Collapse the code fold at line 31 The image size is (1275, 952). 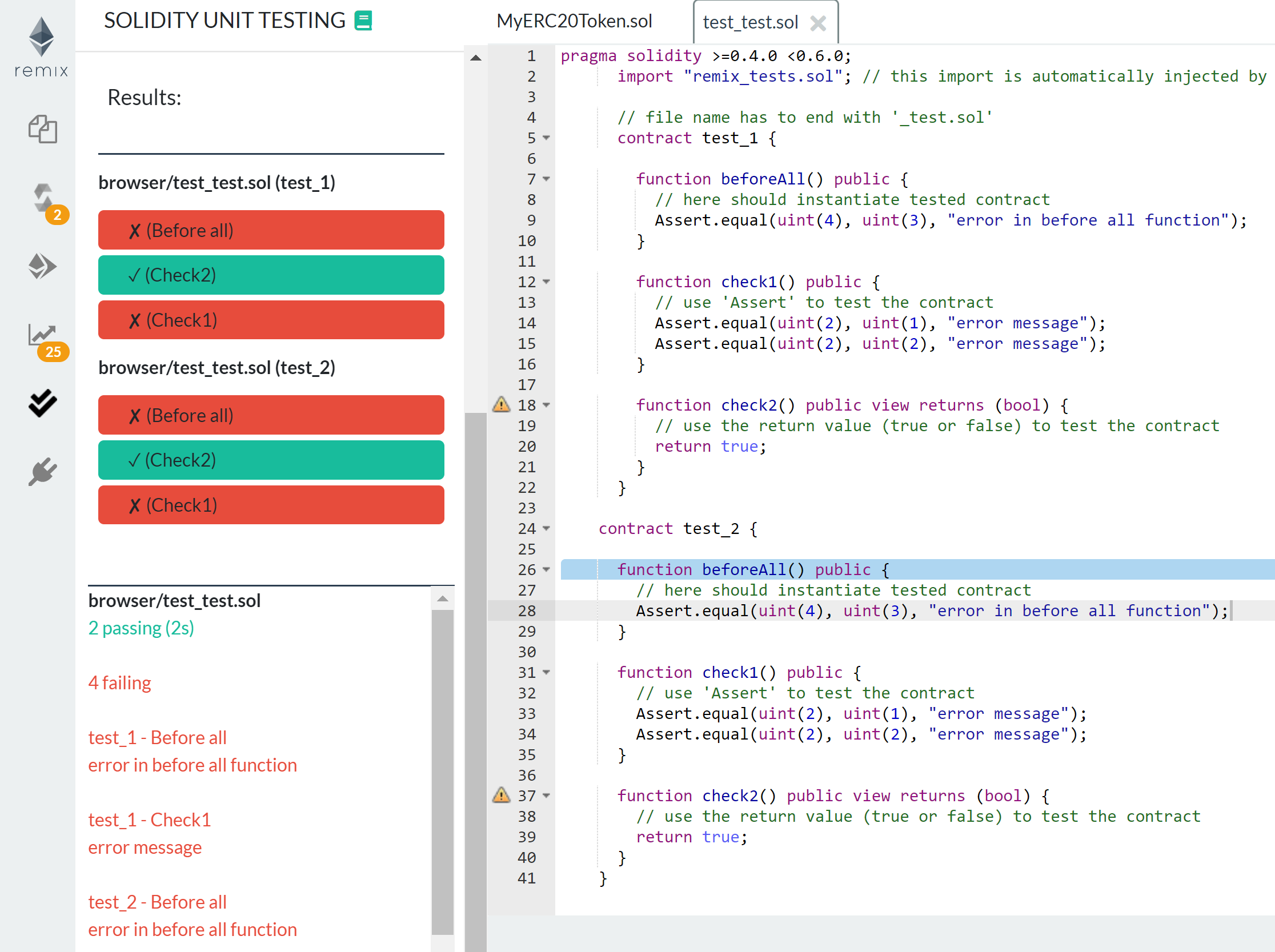coord(547,672)
